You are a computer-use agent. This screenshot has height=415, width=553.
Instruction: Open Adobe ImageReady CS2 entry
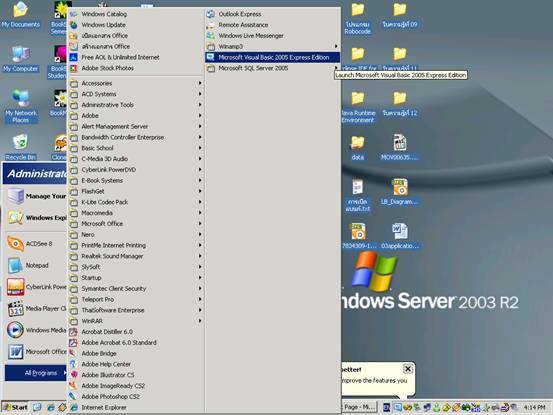(x=136, y=386)
